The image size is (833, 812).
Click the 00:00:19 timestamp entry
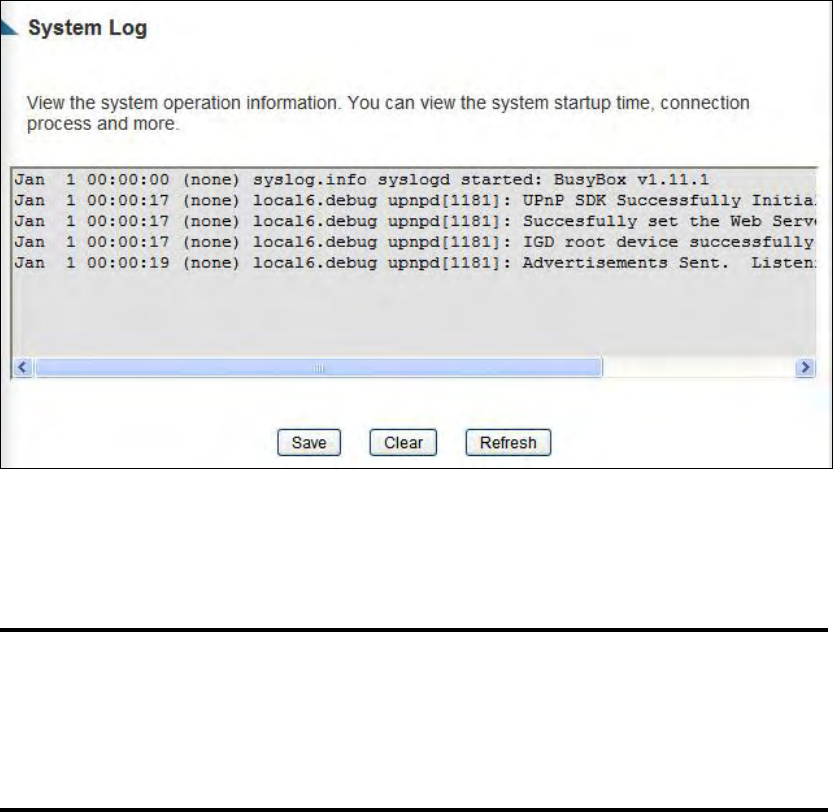point(128,263)
